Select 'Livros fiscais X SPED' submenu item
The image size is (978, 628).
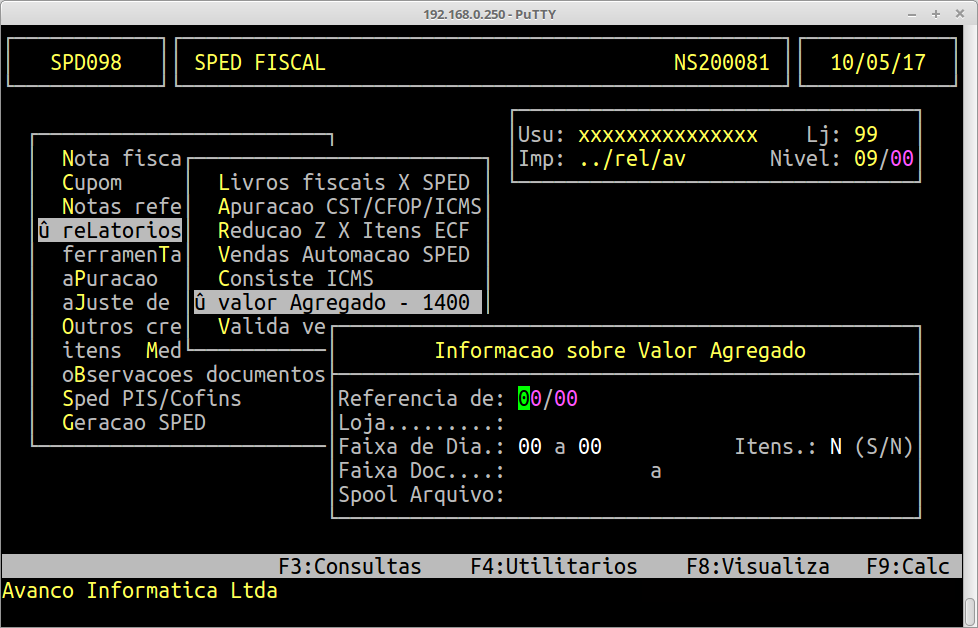(343, 183)
